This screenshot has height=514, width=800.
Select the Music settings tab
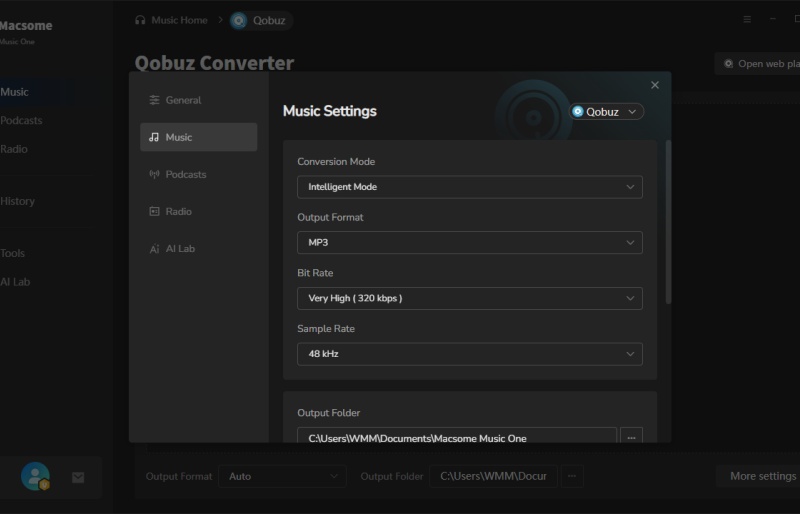tap(198, 137)
